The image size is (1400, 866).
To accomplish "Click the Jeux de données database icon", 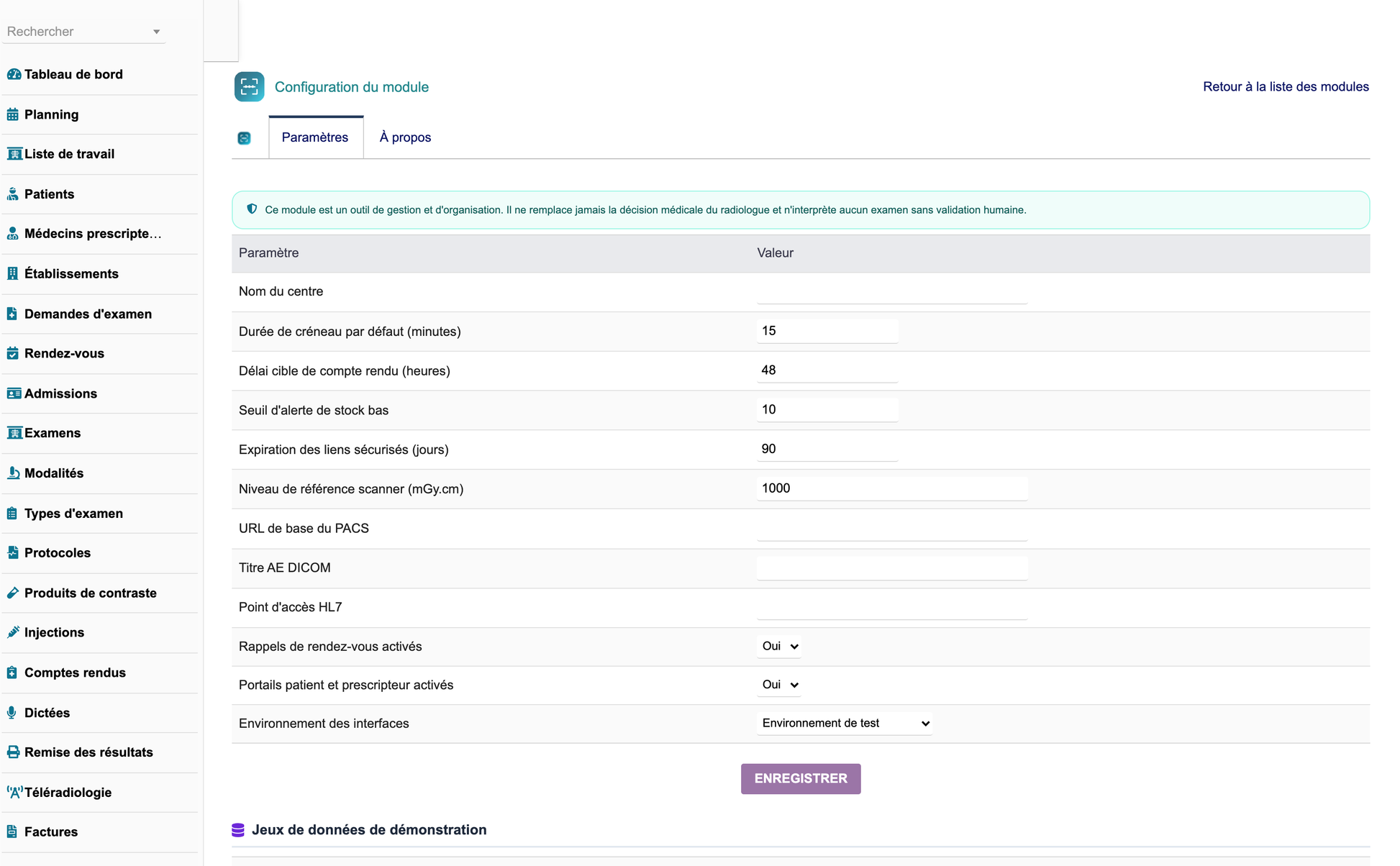I will [238, 830].
